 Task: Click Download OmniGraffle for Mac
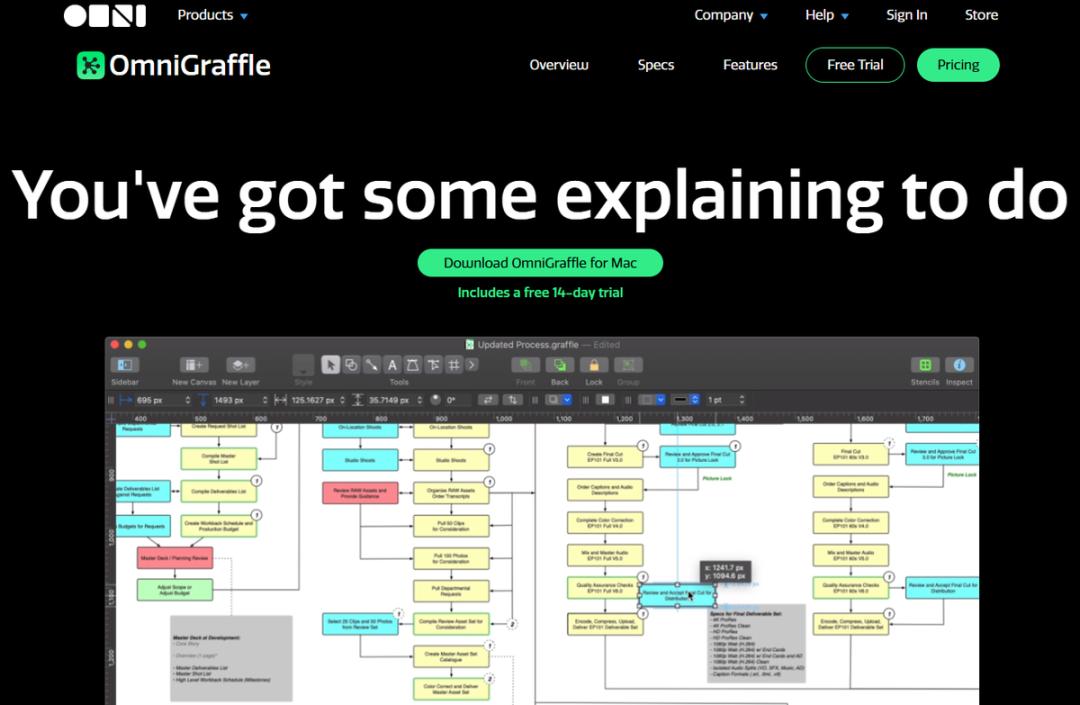tap(540, 263)
